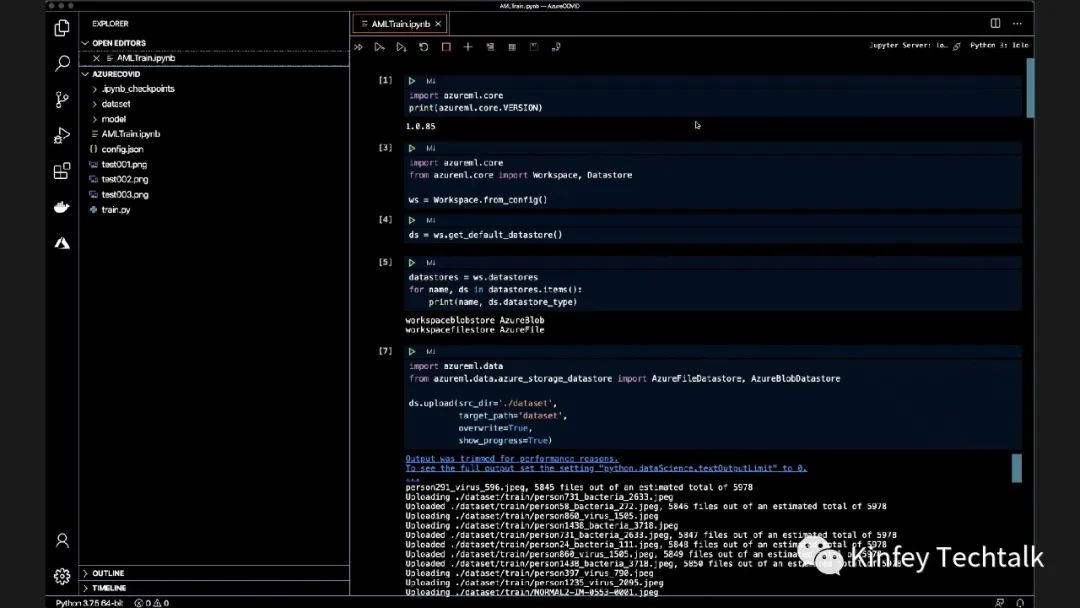
Task: Run cell [3] with Workspace.from_config
Action: point(412,149)
